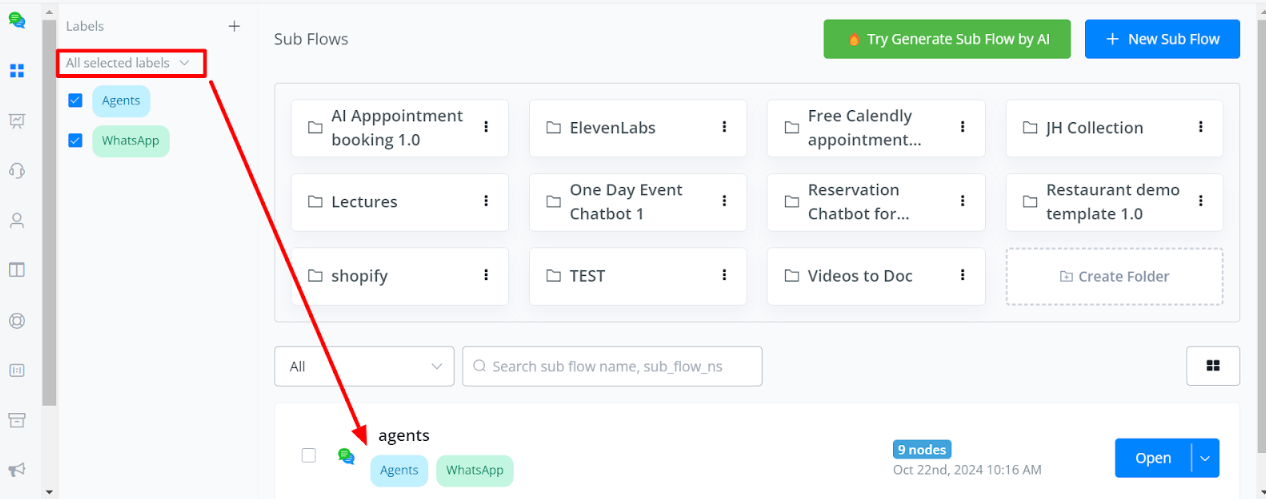Expand the All selected labels dropdown
This screenshot has height=499, width=1266.
pos(130,63)
